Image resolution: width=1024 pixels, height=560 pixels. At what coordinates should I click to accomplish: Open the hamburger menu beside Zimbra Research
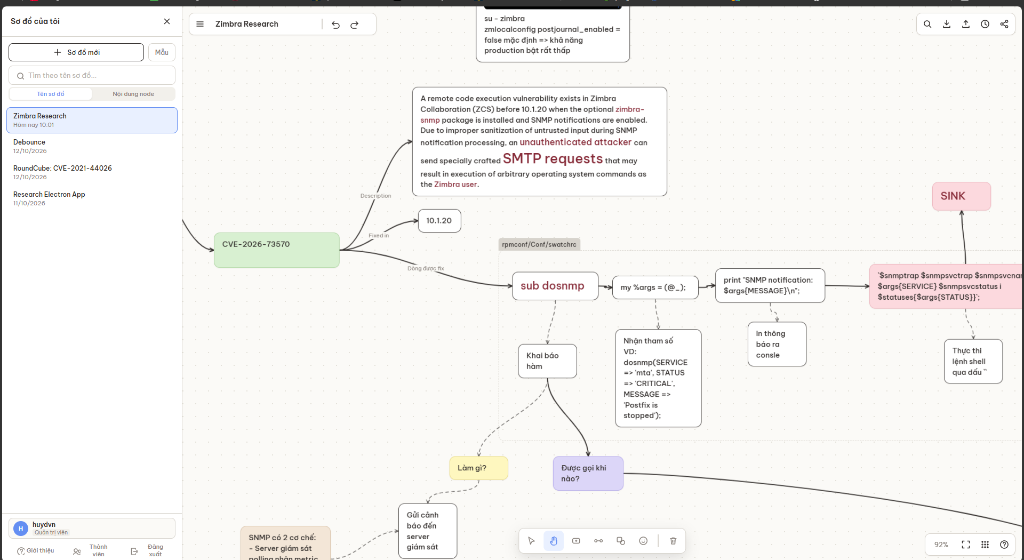click(200, 24)
